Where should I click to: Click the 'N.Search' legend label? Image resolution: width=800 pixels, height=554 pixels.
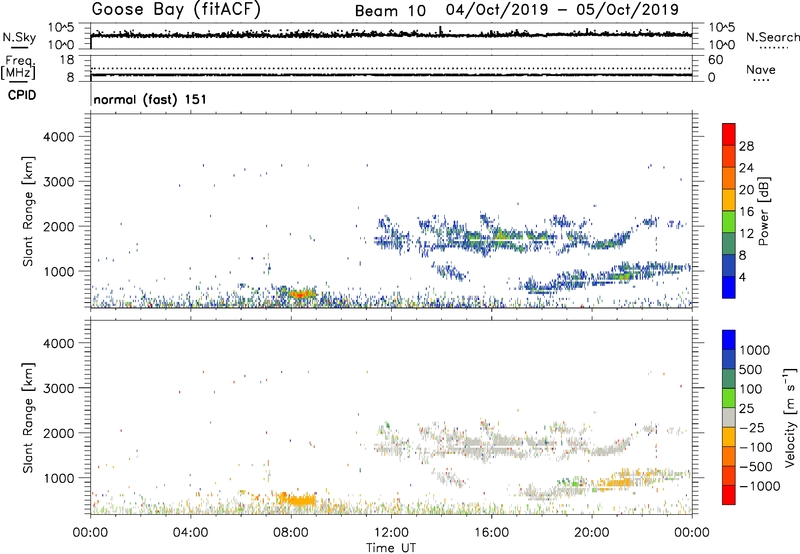772,37
